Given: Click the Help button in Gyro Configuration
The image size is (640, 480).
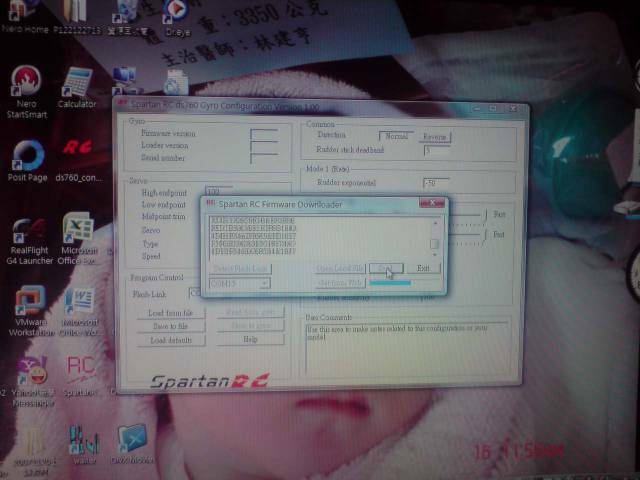Looking at the screenshot, I should pyautogui.click(x=250, y=340).
